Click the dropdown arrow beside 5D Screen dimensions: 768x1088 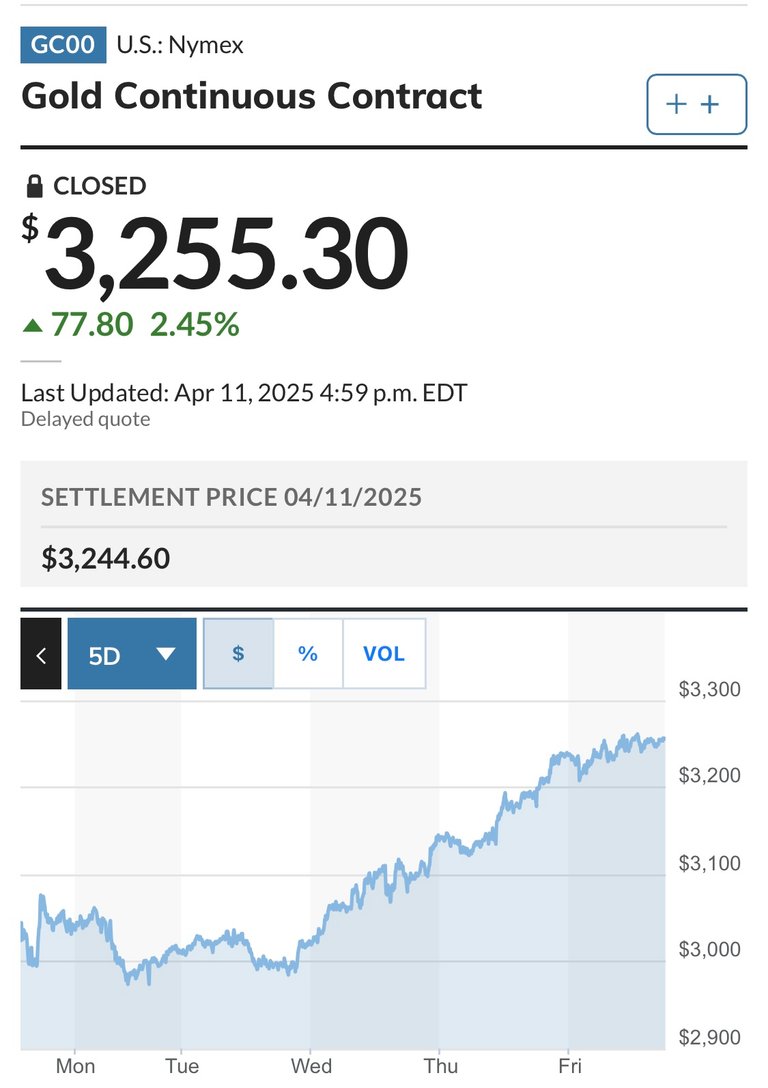(165, 654)
